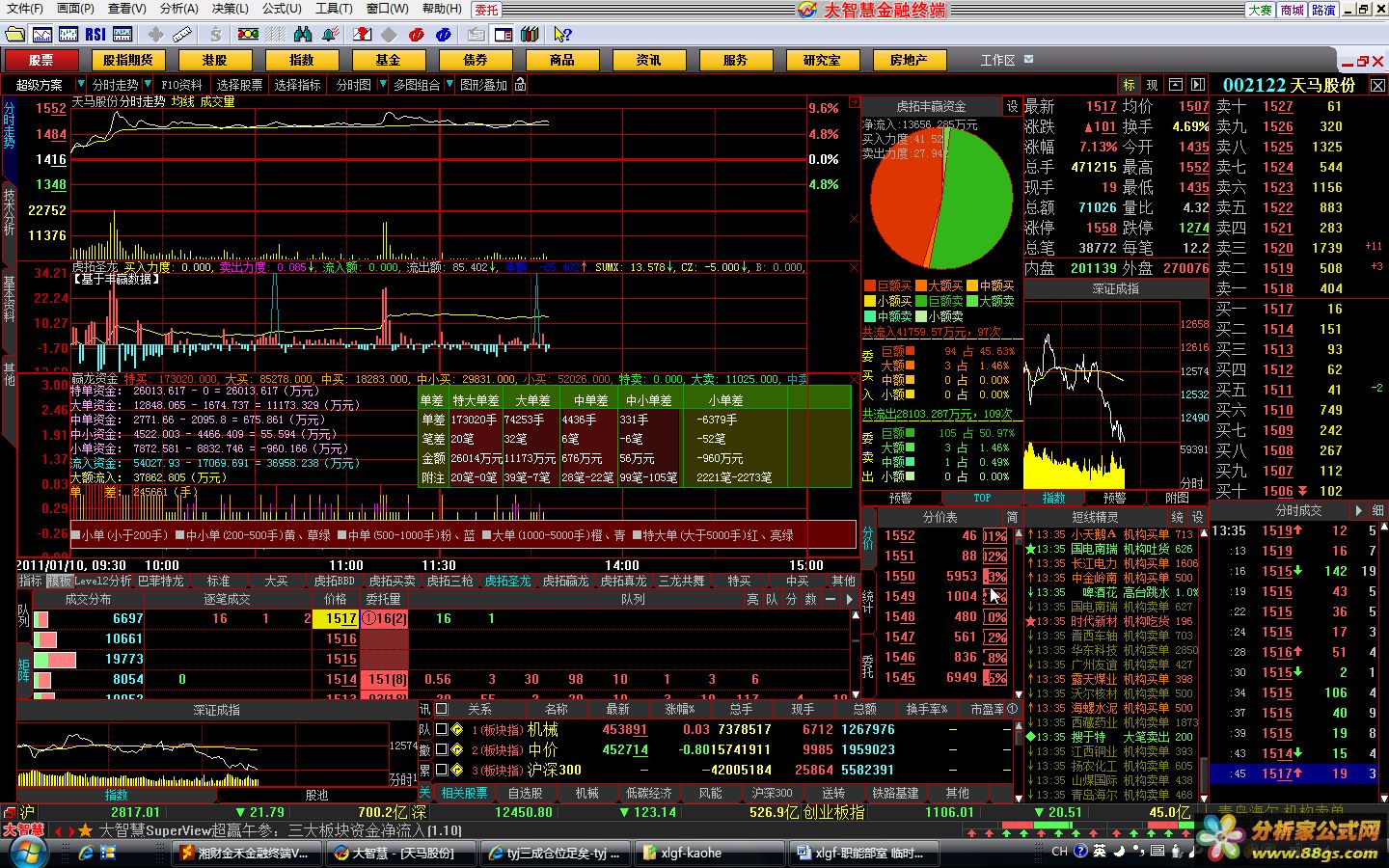Image resolution: width=1389 pixels, height=868 pixels.
Task: Open file with the folder toolbar icon
Action: pyautogui.click(x=14, y=35)
